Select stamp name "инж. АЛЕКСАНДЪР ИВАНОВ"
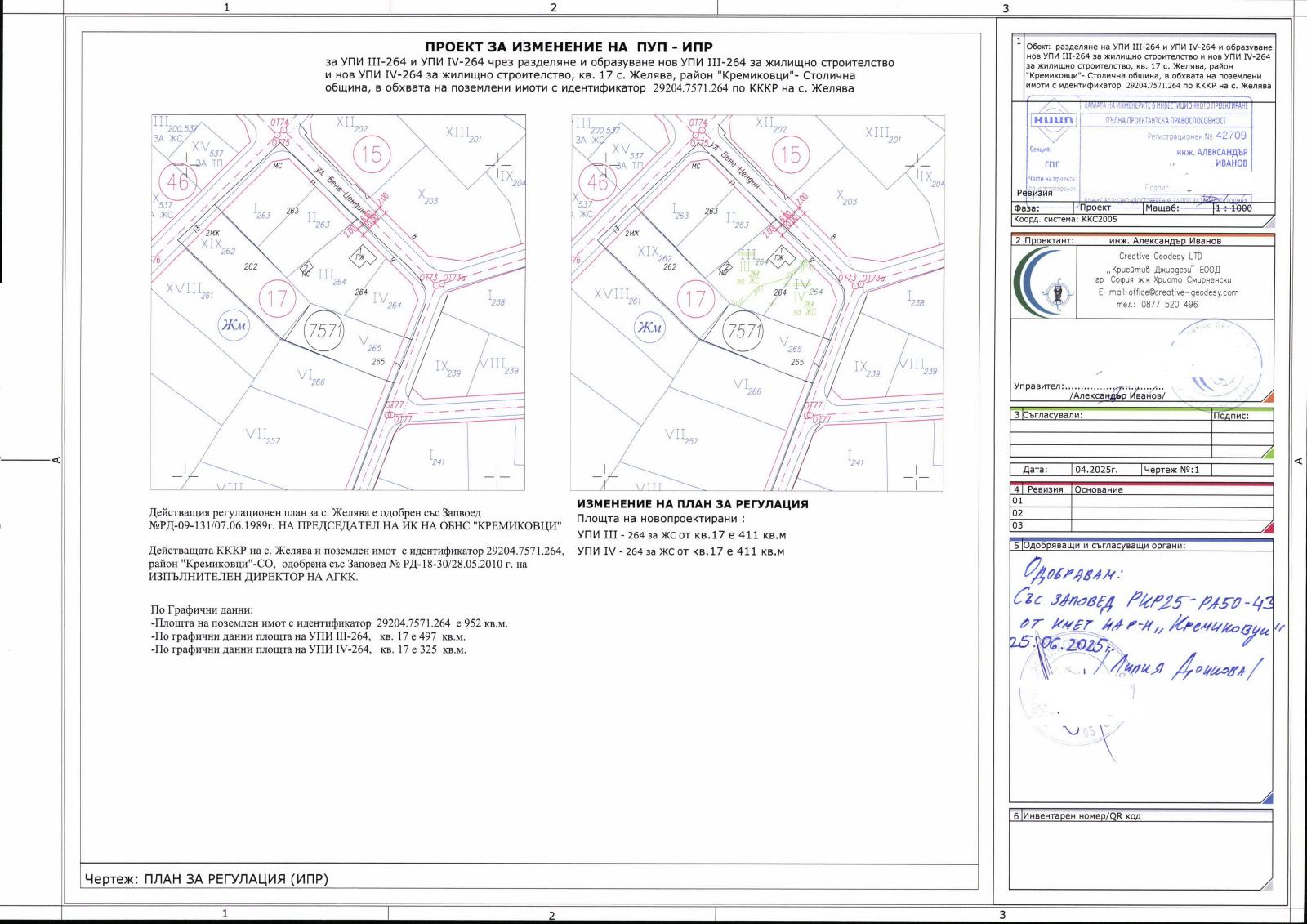This screenshot has width=1307, height=924. (1212, 158)
